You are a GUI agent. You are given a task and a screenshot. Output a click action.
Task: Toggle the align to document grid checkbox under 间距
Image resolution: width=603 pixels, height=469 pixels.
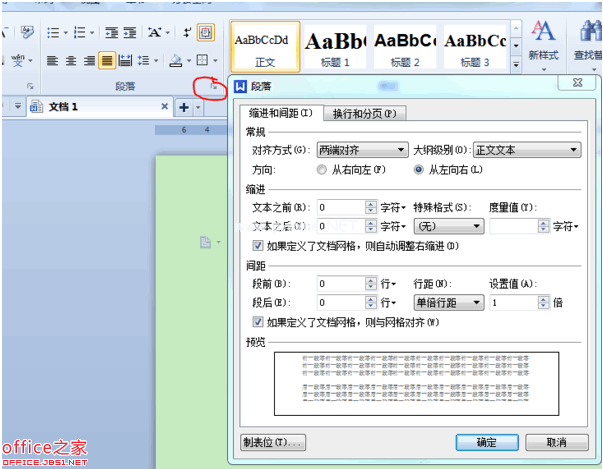pyautogui.click(x=258, y=322)
